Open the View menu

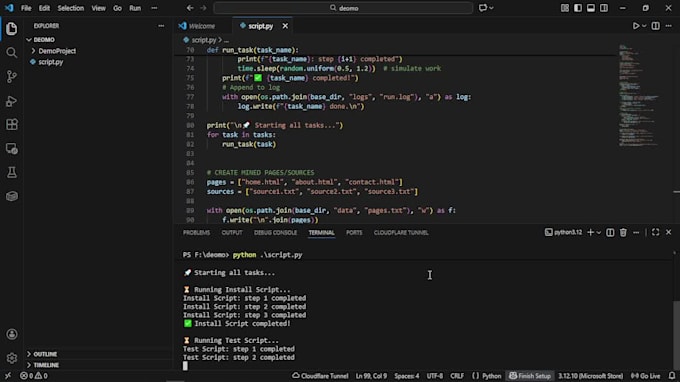pos(98,8)
